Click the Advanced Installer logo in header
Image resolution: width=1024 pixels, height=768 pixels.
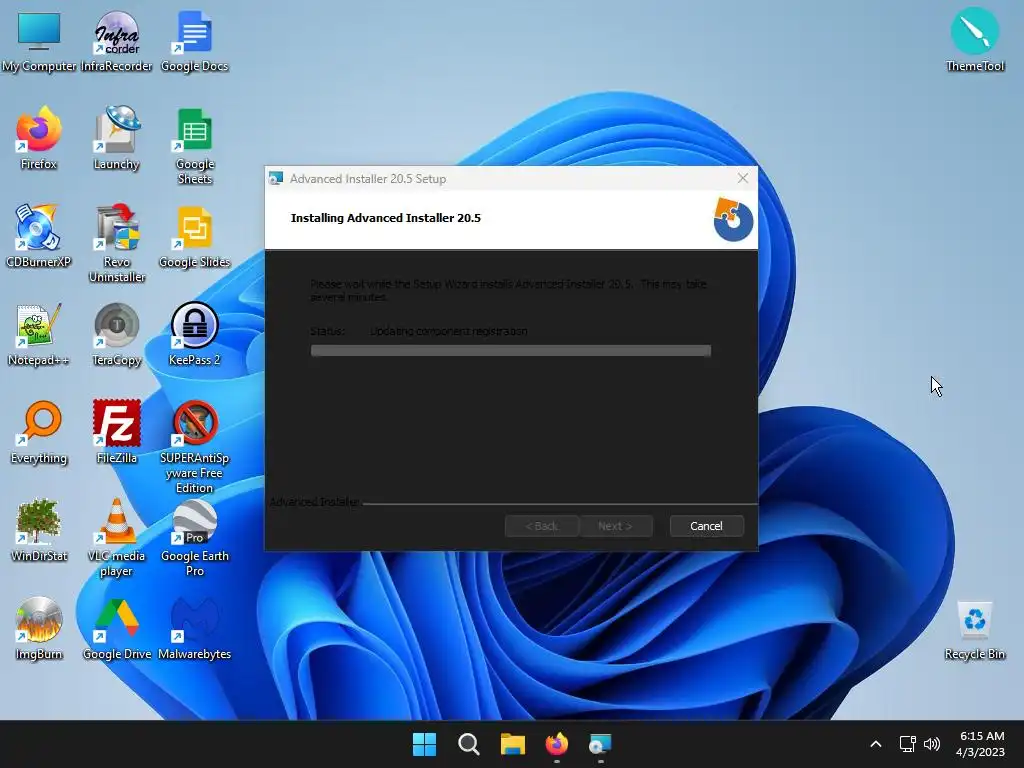(x=733, y=219)
